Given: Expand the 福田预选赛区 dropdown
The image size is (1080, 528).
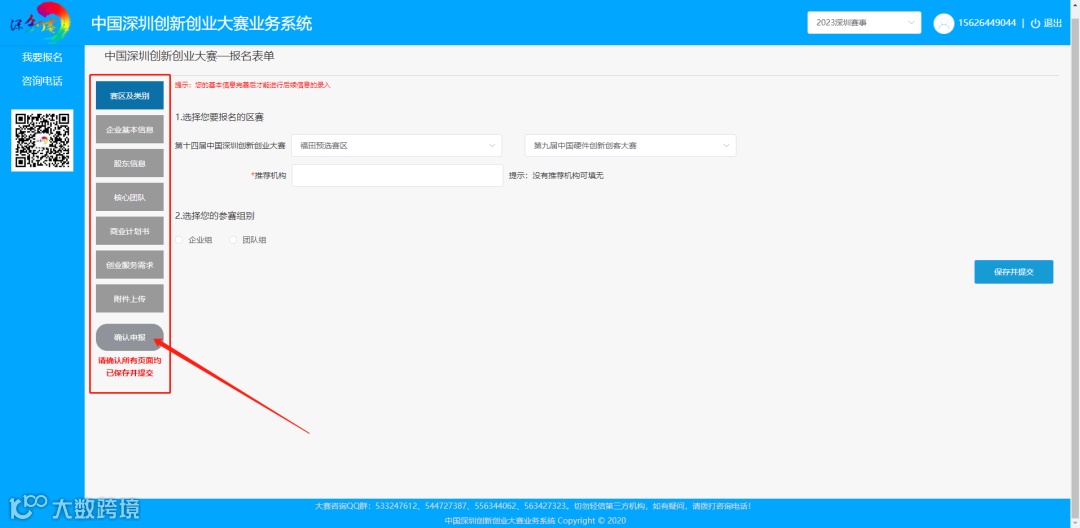Looking at the screenshot, I should click(397, 145).
